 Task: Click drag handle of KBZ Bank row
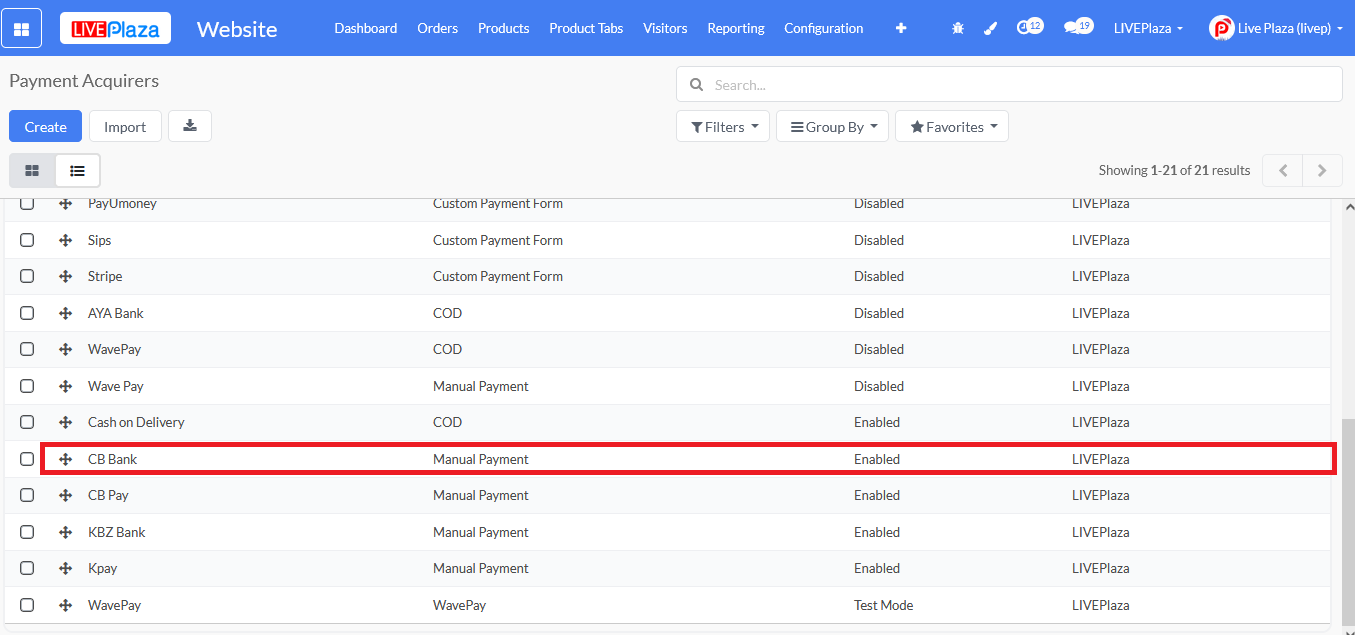point(65,532)
